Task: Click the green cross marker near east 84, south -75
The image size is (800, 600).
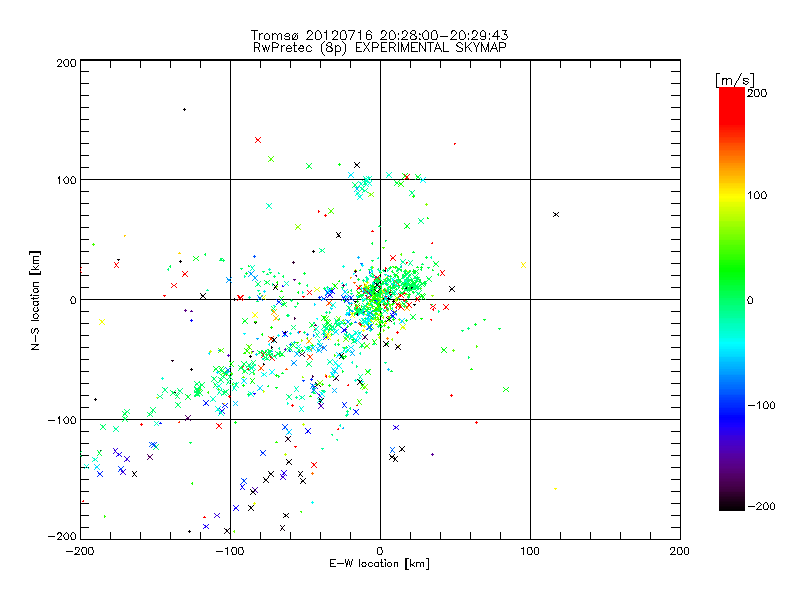Action: (x=506, y=389)
